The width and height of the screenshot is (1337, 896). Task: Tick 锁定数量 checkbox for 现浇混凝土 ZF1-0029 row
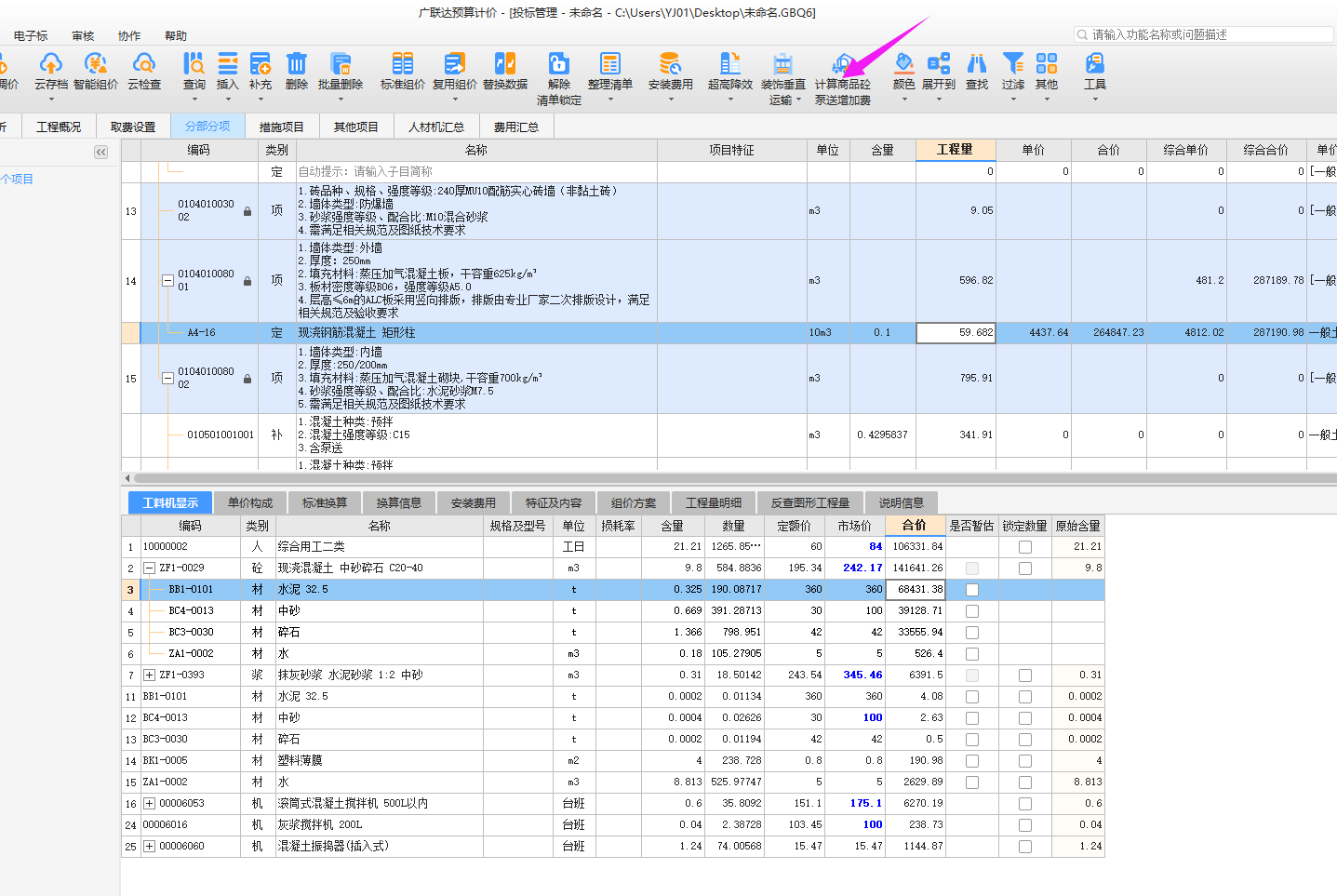[1025, 568]
